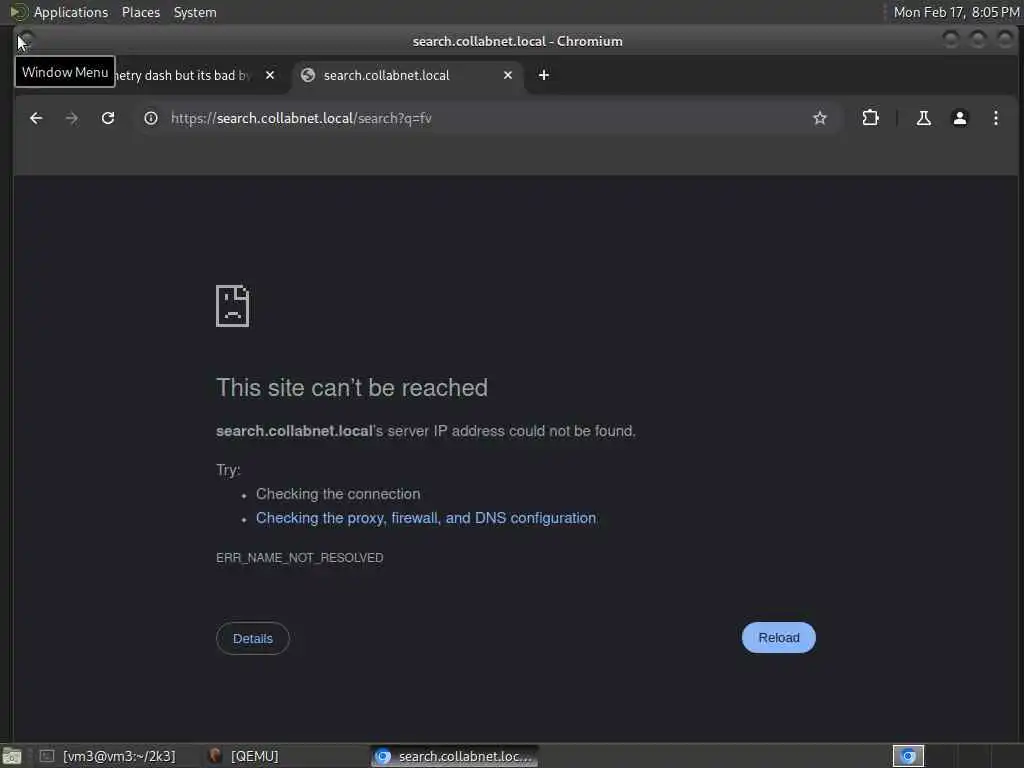Open the System menu
The height and width of the screenshot is (768, 1024).
click(x=195, y=12)
